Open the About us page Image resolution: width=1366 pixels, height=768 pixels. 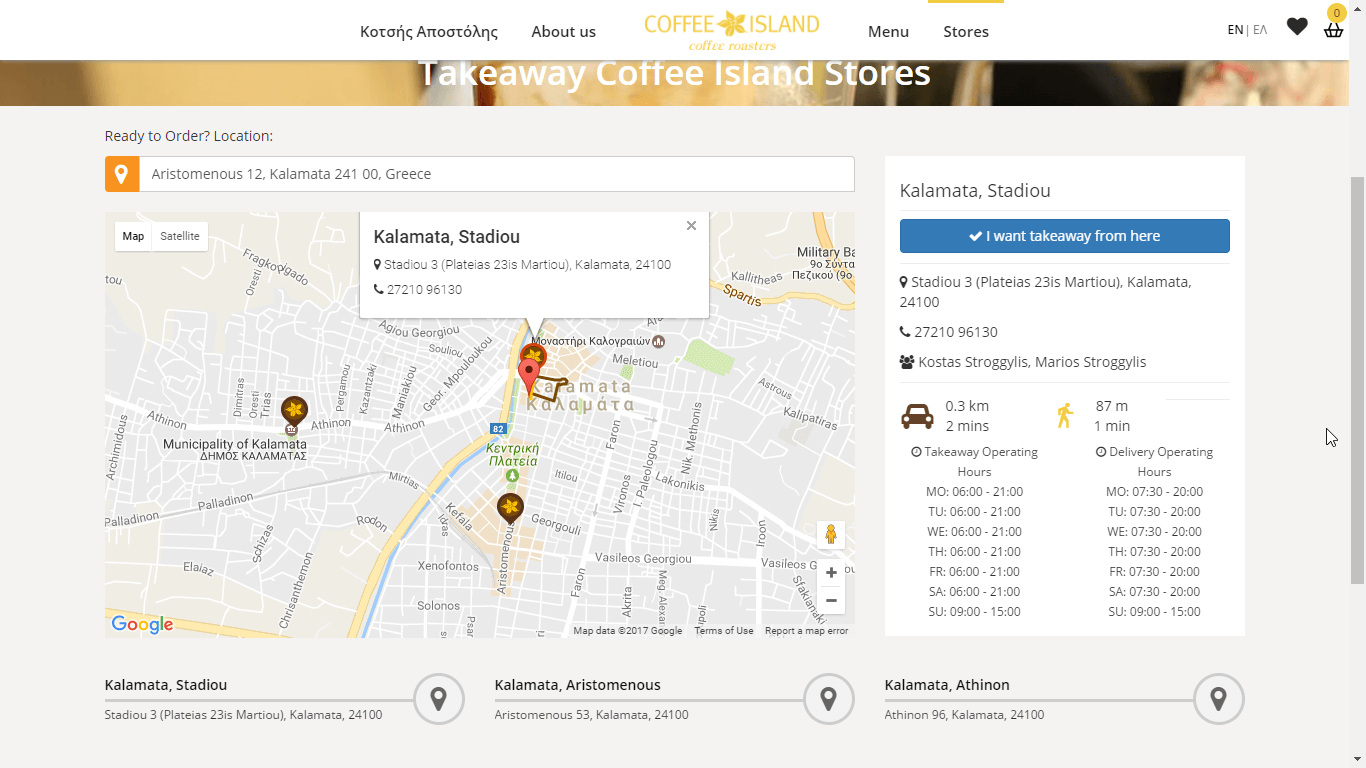tap(563, 31)
